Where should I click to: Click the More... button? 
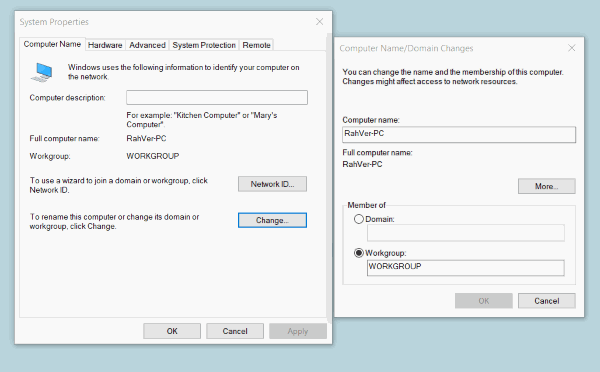547,186
